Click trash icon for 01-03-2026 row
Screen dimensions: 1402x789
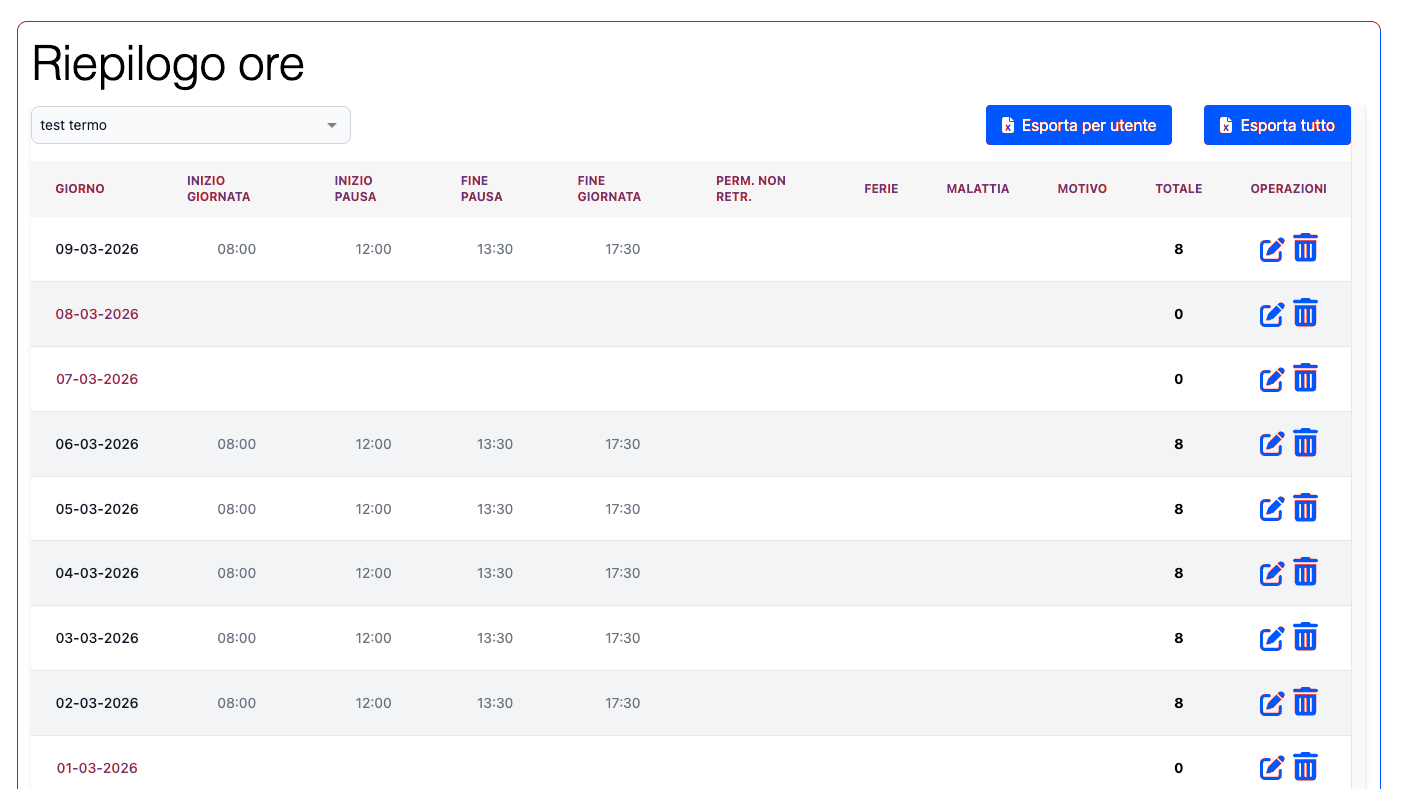point(1305,767)
